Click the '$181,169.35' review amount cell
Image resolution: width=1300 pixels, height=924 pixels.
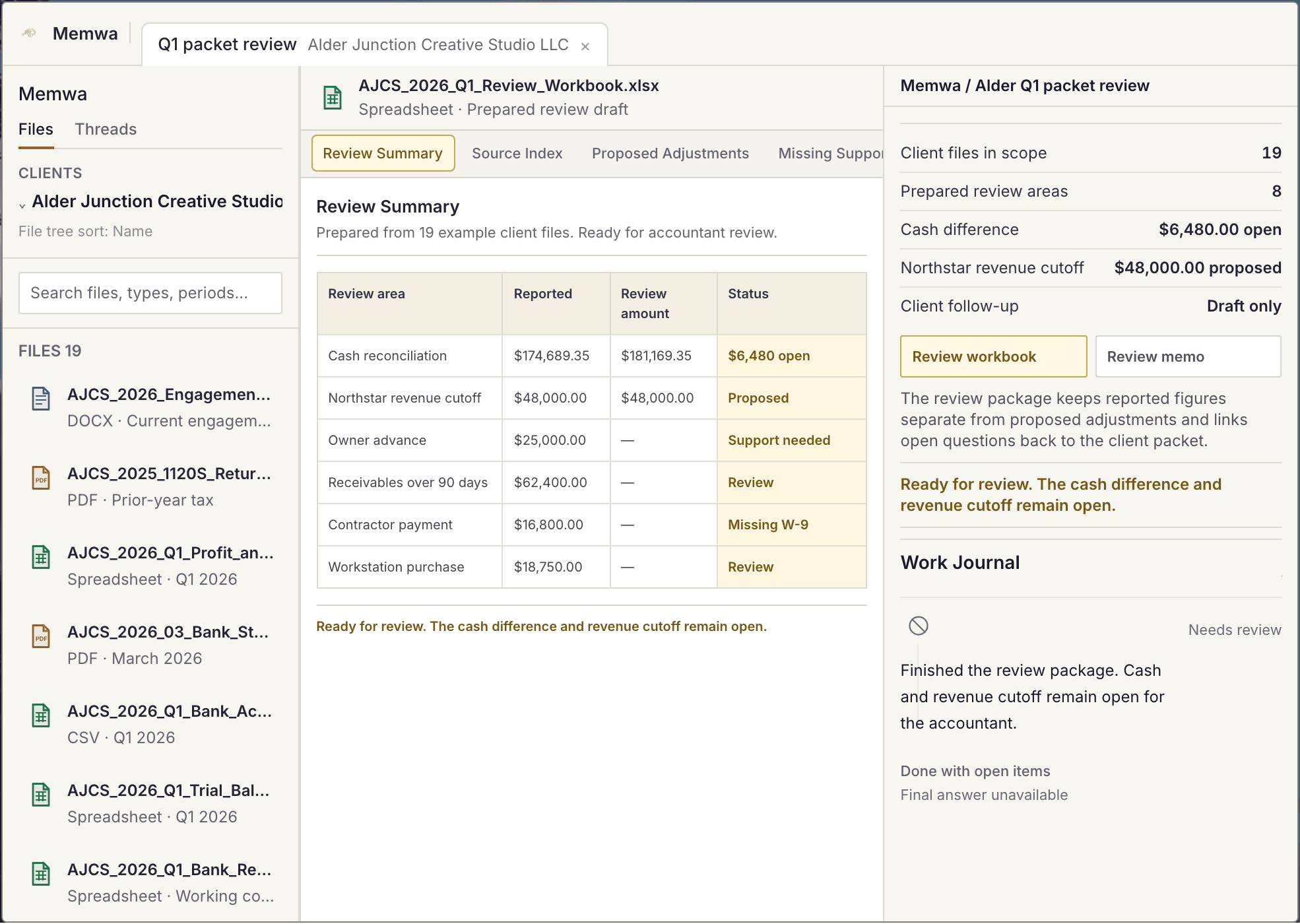[663, 356]
